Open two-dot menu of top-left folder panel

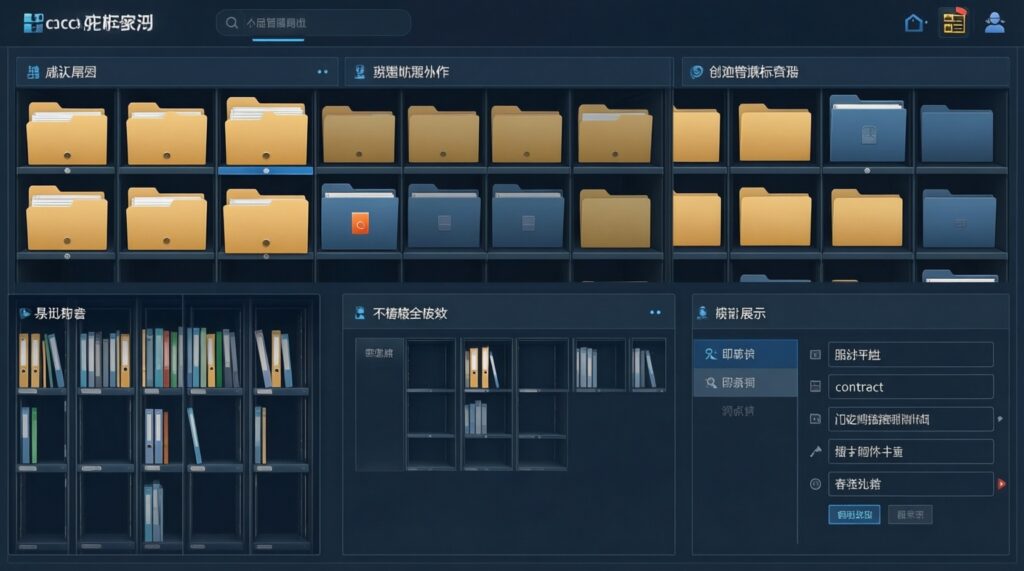click(322, 72)
